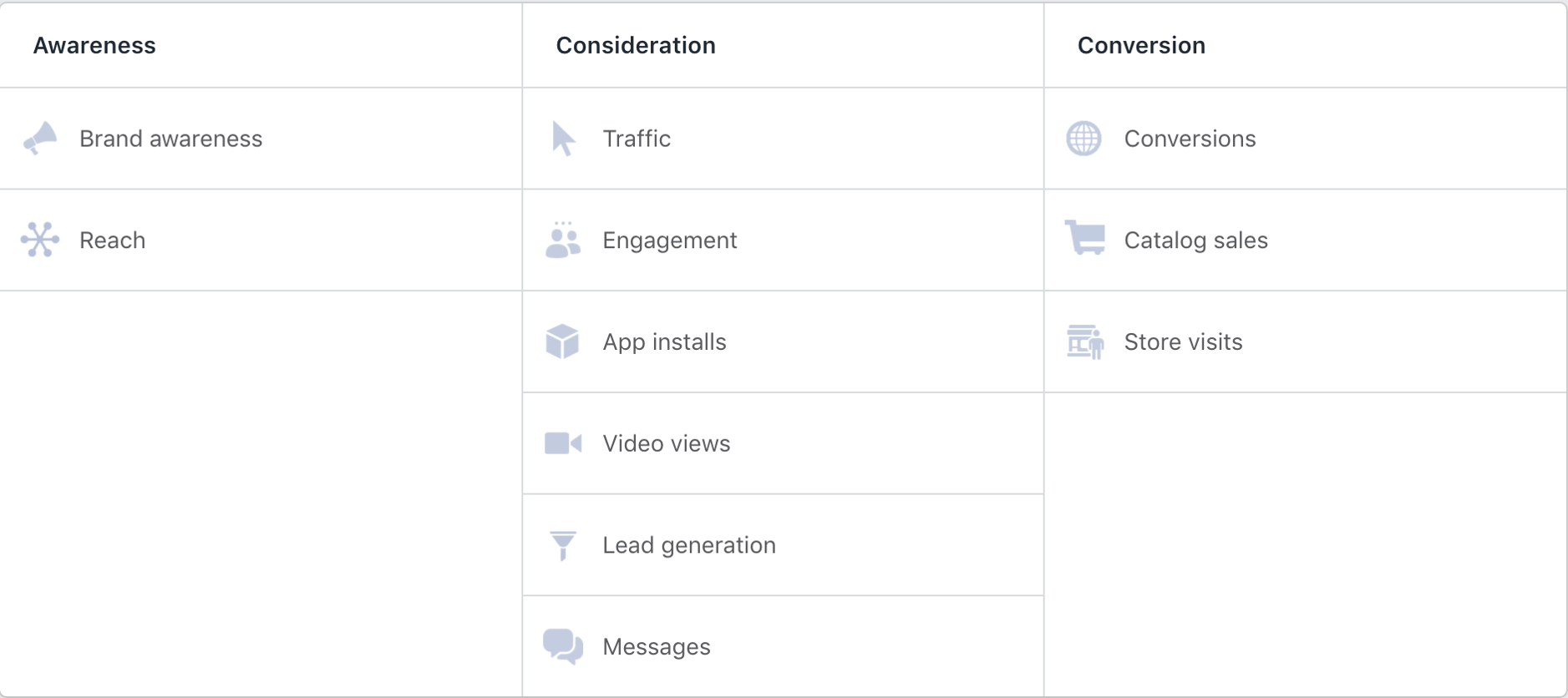1568x698 pixels.
Task: Select the Traffic objective
Action: point(784,139)
